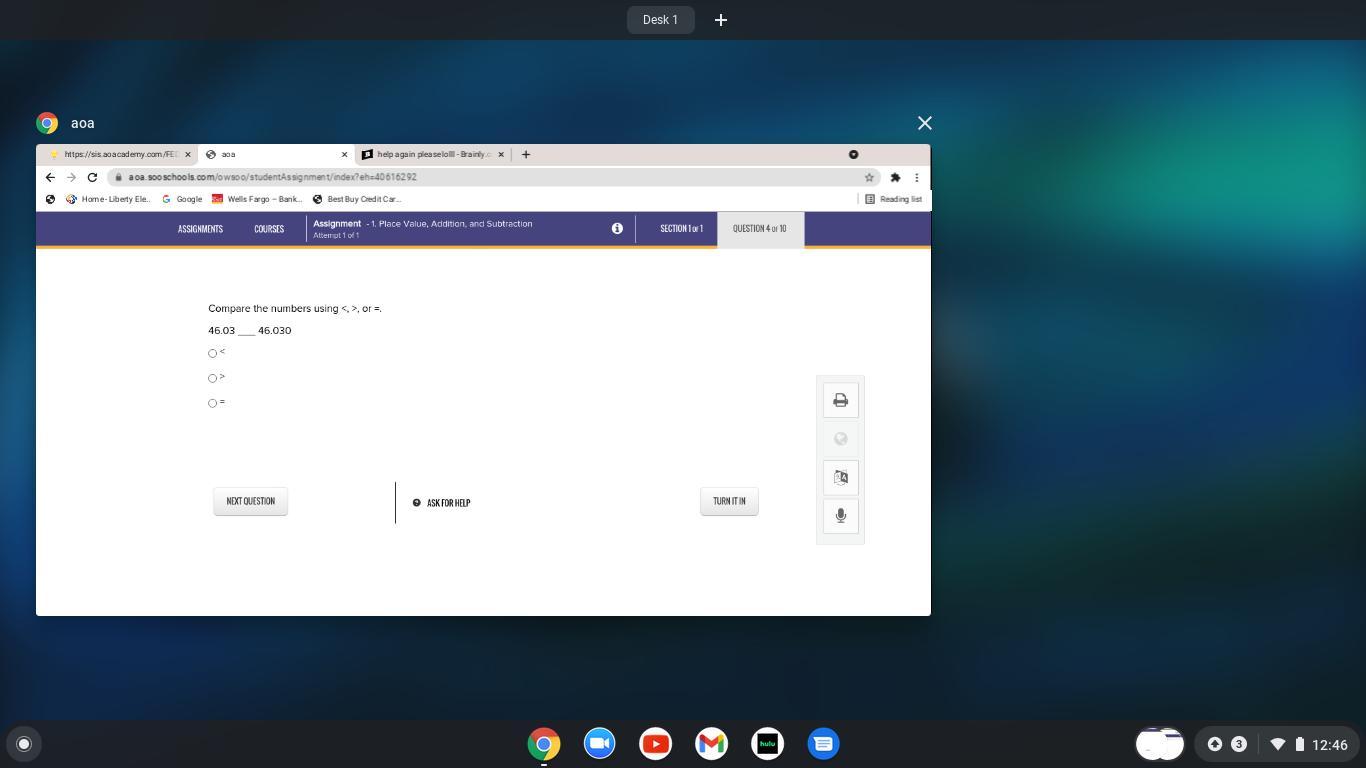Screen dimensions: 1366x768
Task: Open Gmail from the shelf
Action: [x=712, y=743]
